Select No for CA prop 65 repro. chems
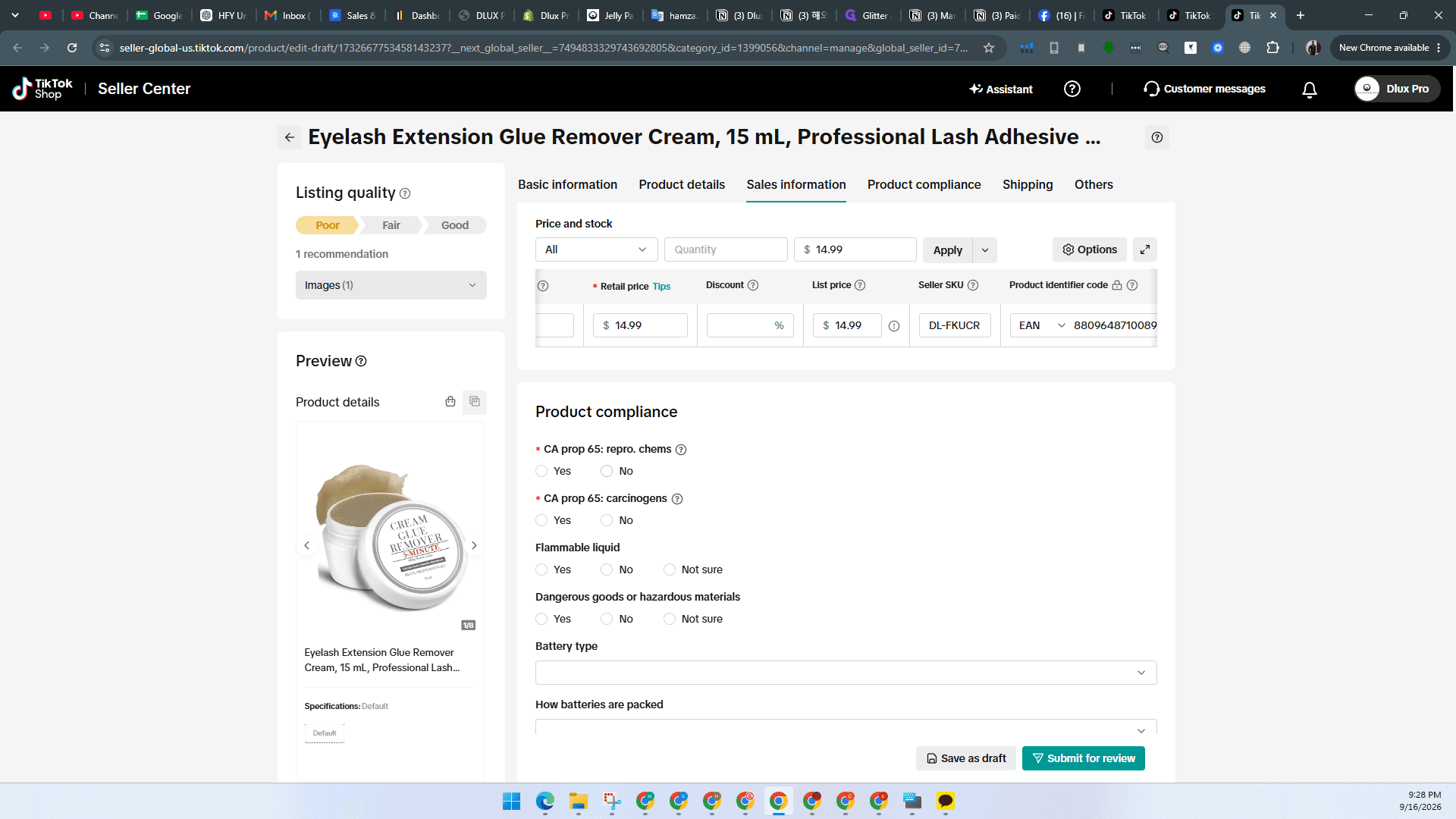This screenshot has height=819, width=1456. pyautogui.click(x=607, y=471)
